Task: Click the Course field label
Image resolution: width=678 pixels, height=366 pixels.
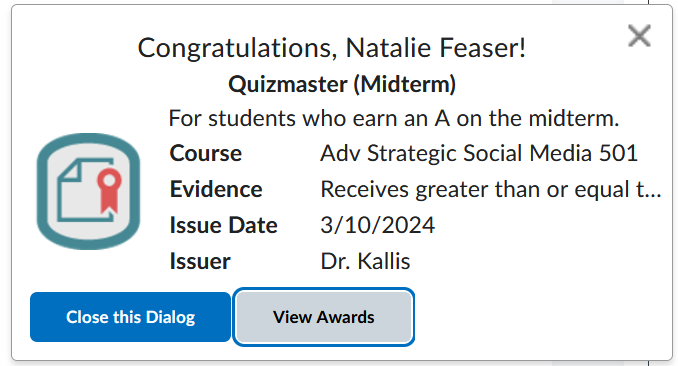Action: (x=205, y=153)
